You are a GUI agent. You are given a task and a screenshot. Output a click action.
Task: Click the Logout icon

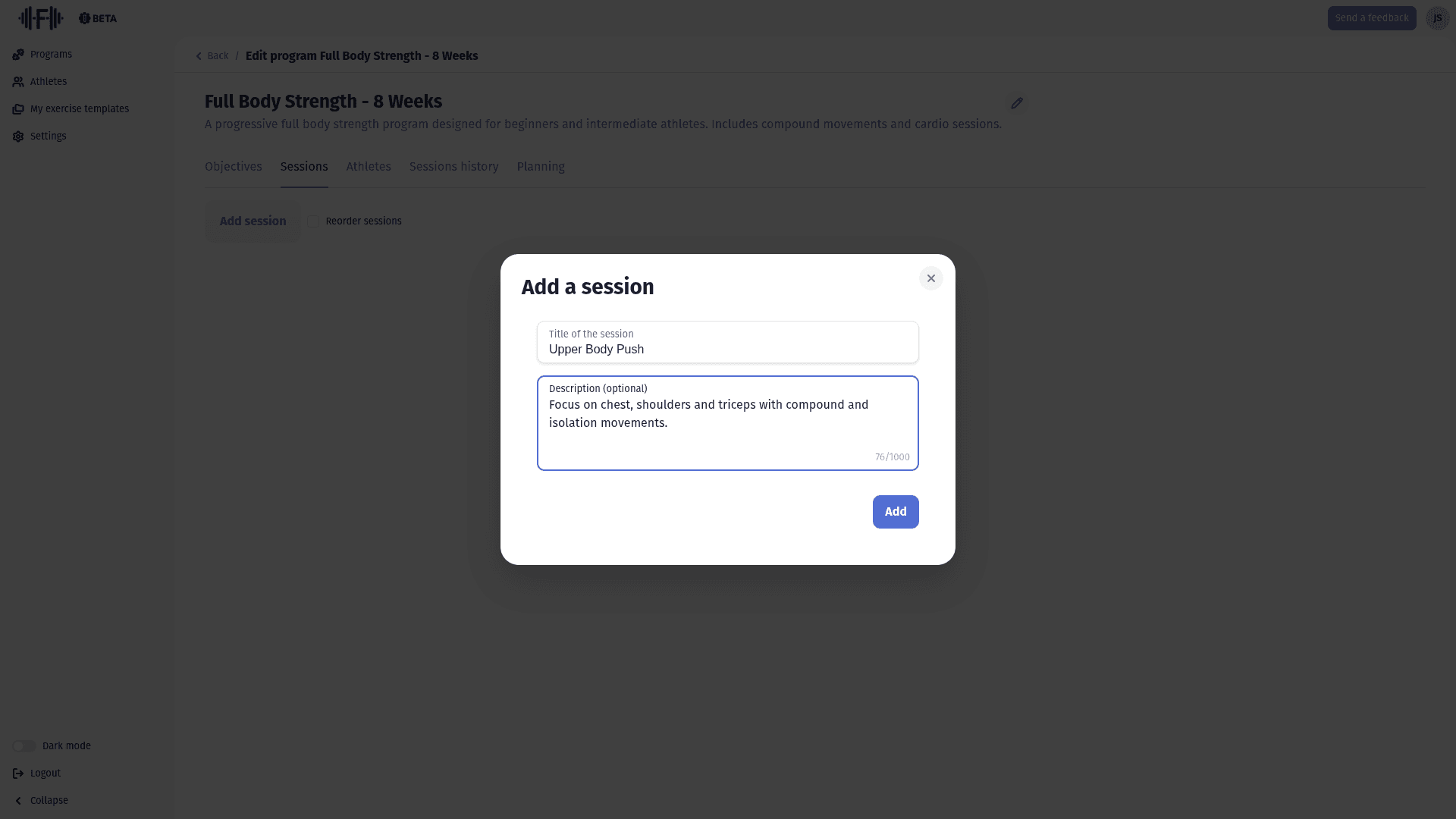[x=18, y=773]
